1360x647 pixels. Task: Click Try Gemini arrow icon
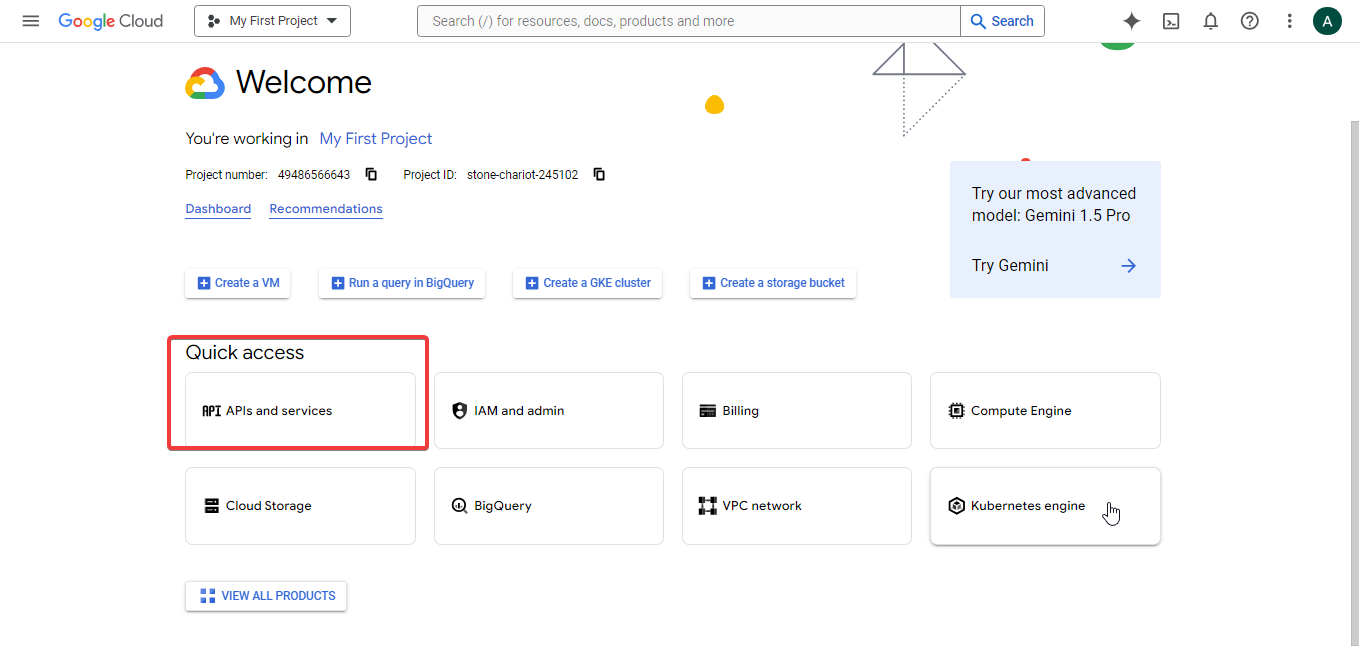[x=1128, y=266]
